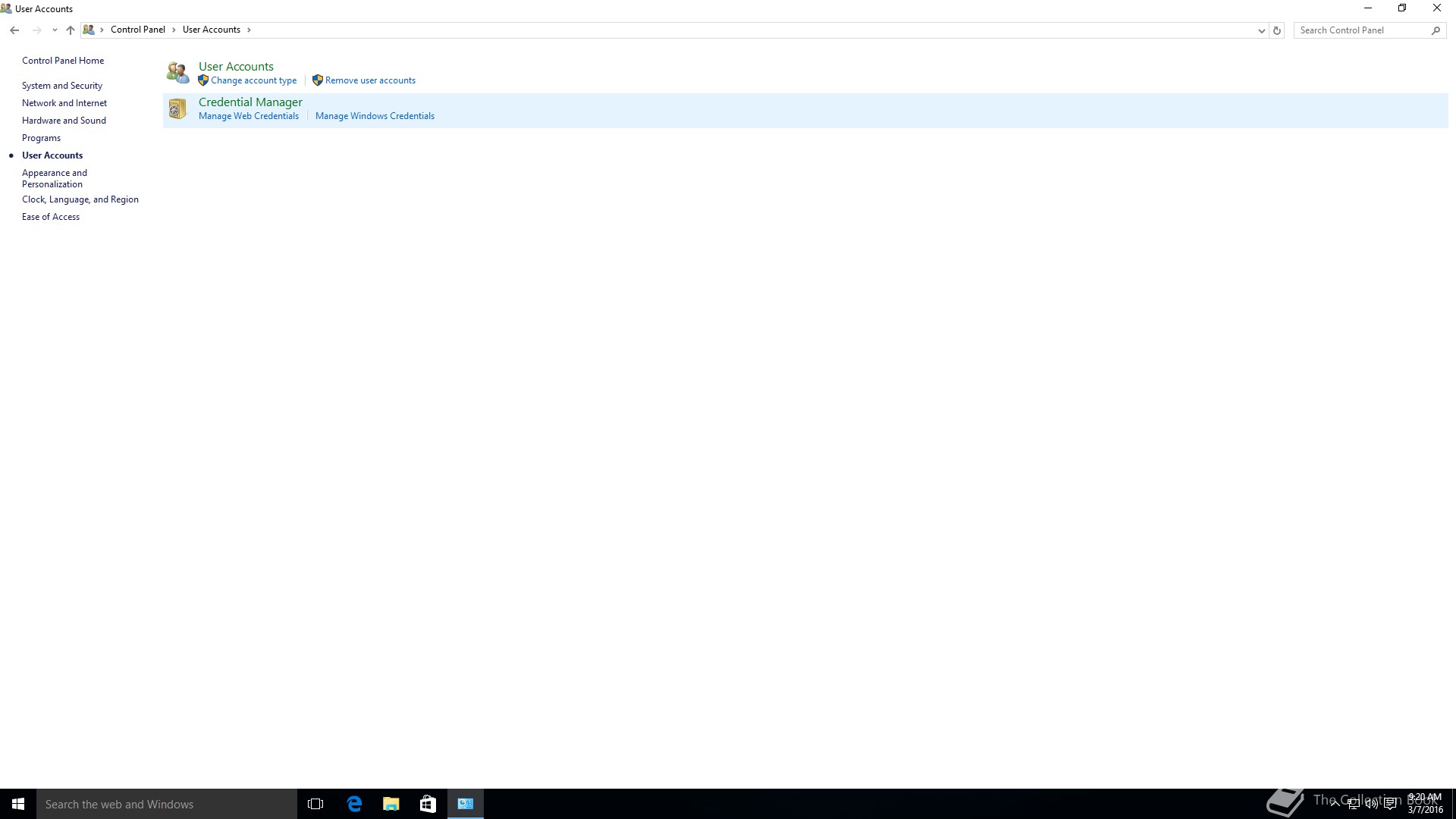The width and height of the screenshot is (1456, 819).
Task: Open address bar history dropdown
Action: pos(1261,30)
